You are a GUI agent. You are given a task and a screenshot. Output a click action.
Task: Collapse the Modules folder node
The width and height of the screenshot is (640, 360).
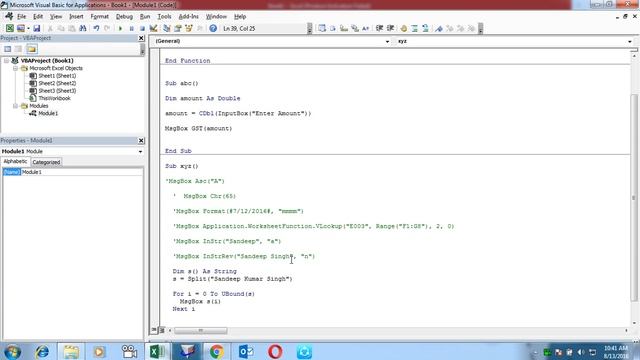16,106
